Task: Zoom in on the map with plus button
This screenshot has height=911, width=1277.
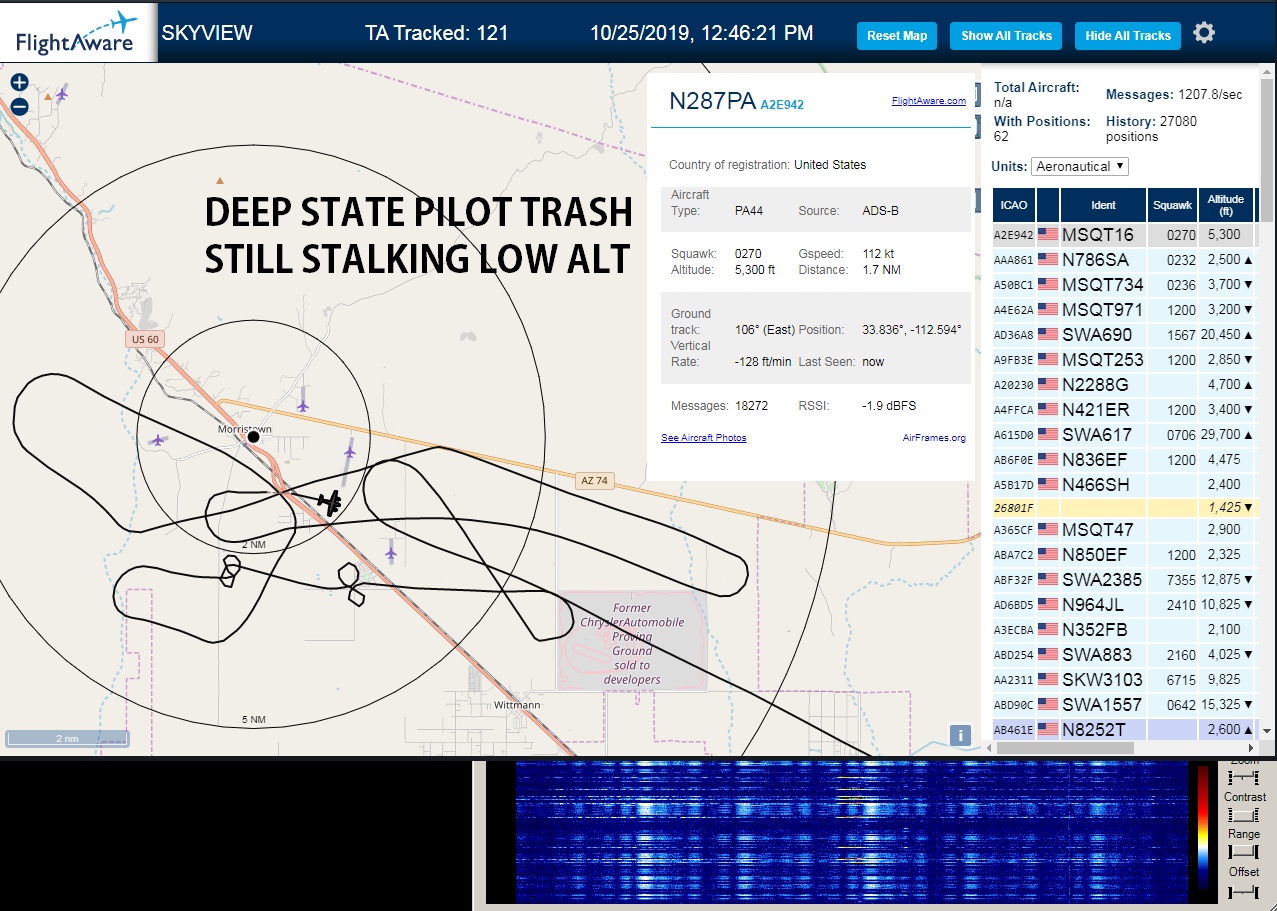Action: (x=19, y=83)
